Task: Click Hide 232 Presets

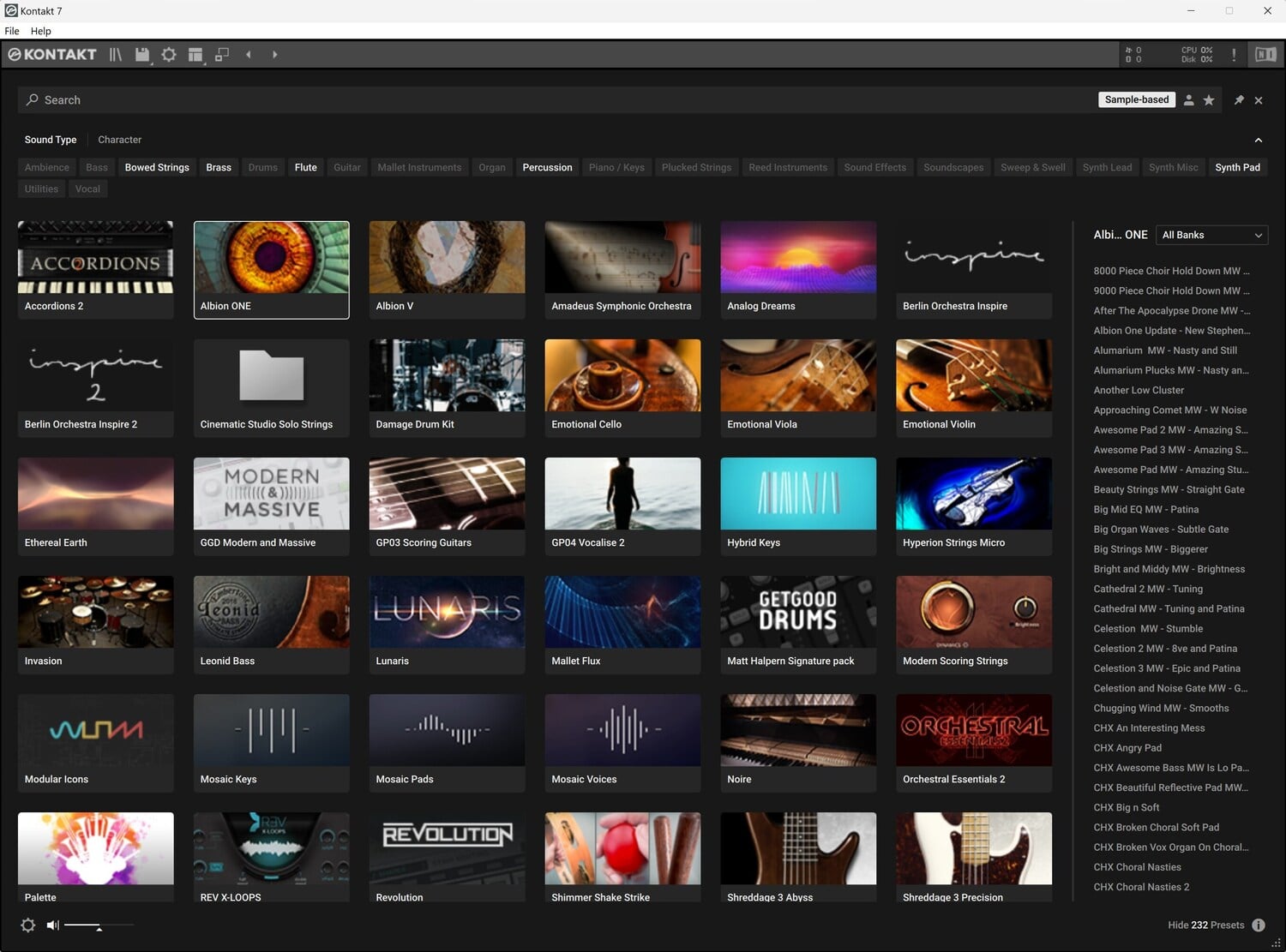Action: 1205,925
